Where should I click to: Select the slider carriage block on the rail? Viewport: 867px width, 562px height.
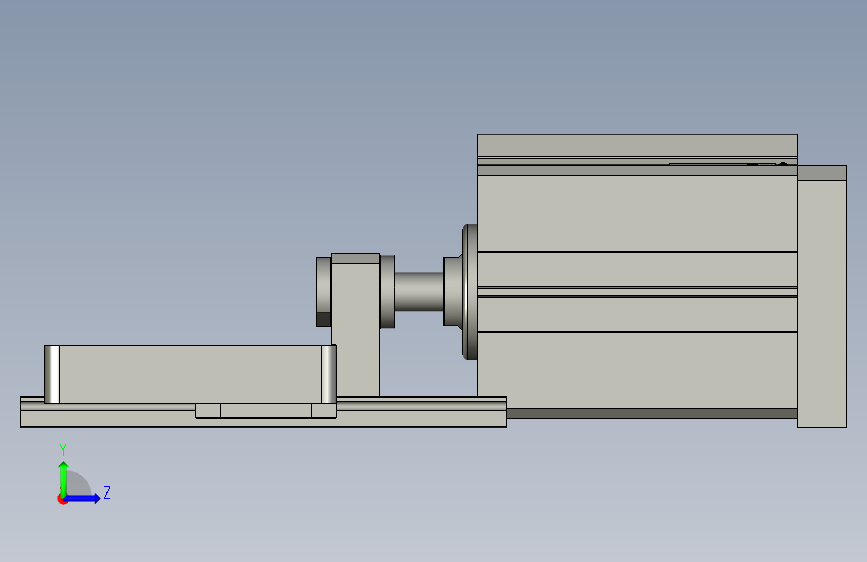coord(190,374)
